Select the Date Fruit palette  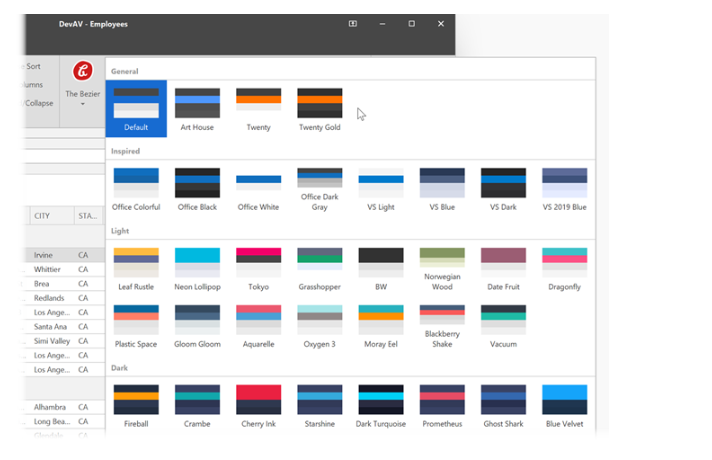point(503,269)
